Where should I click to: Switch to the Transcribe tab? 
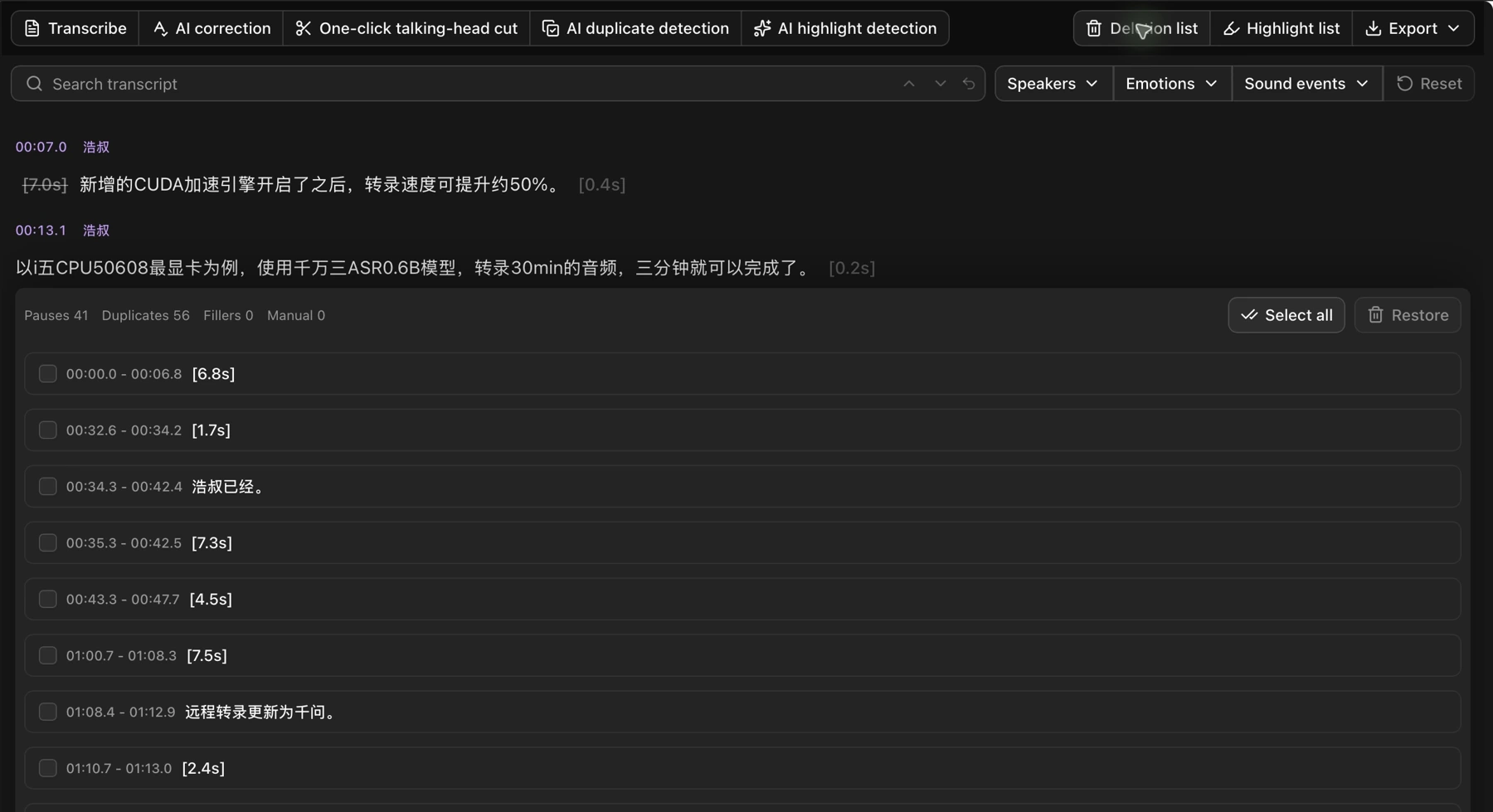pos(75,28)
